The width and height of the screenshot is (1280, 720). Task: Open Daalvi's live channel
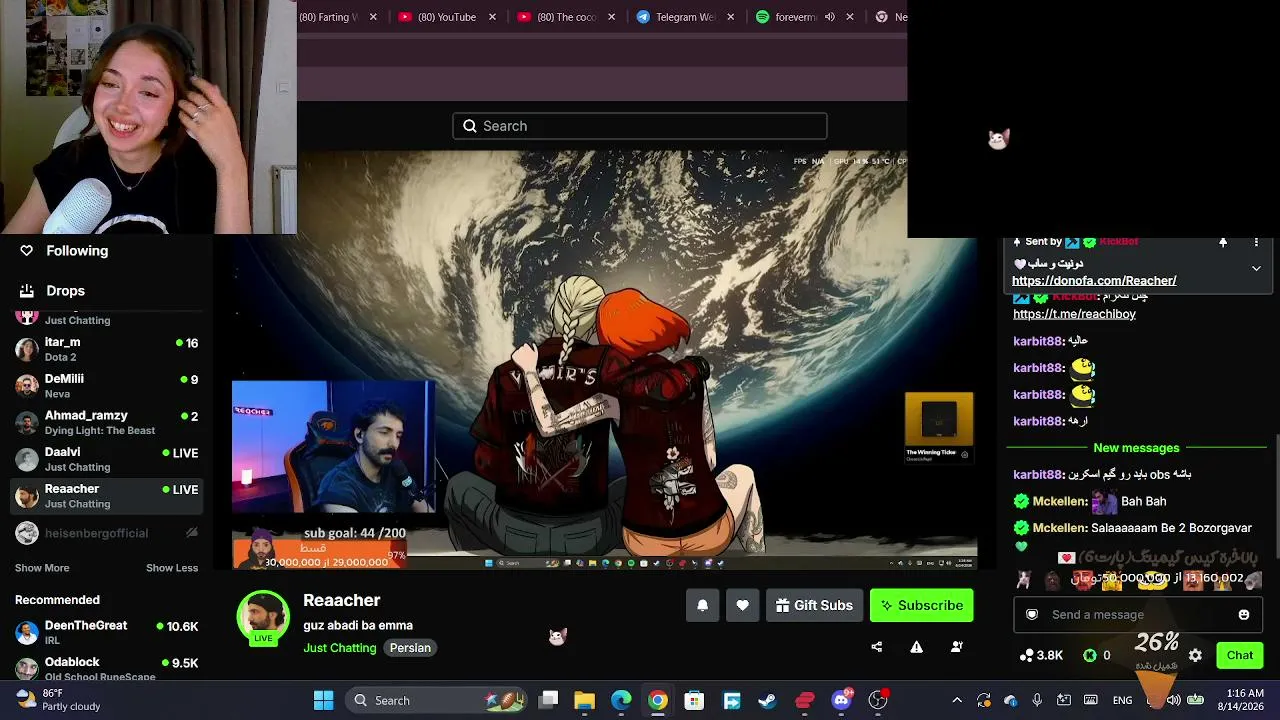106,459
